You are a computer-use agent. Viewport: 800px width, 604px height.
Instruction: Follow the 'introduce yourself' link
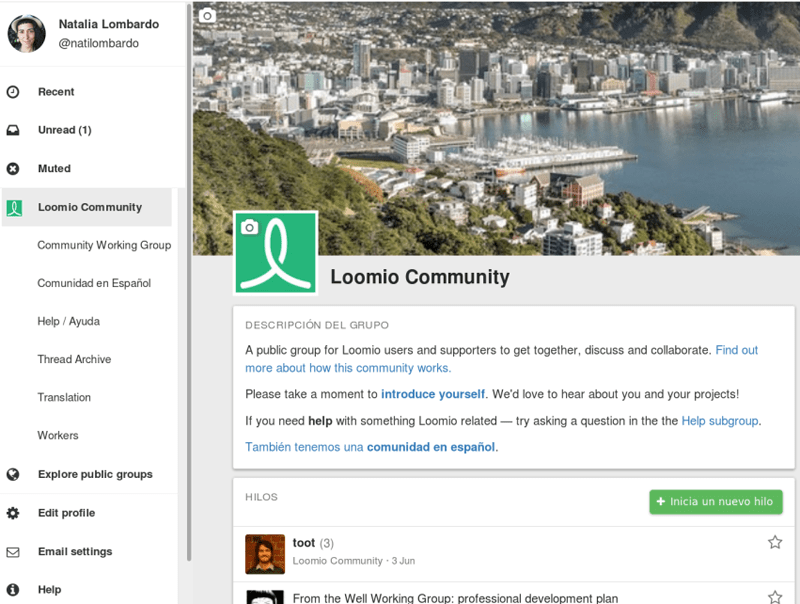tap(433, 394)
